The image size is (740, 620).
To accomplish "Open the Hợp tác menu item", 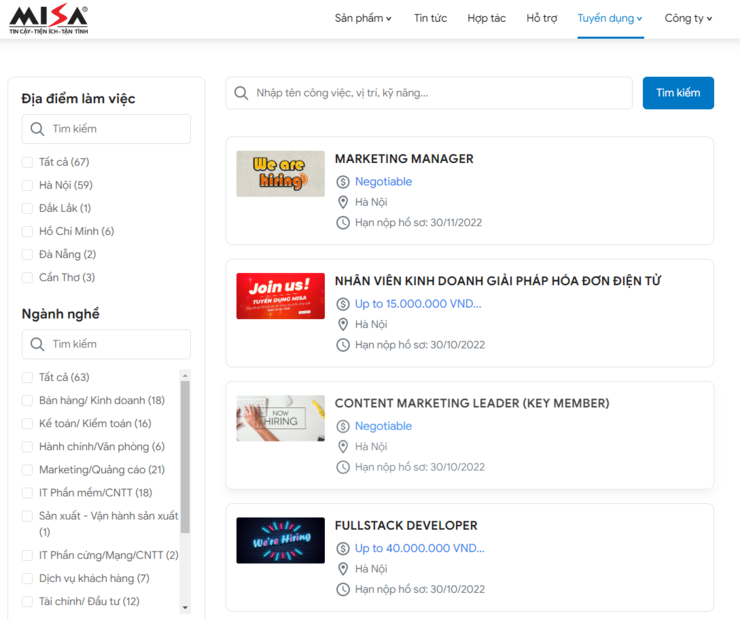I will 487,18.
